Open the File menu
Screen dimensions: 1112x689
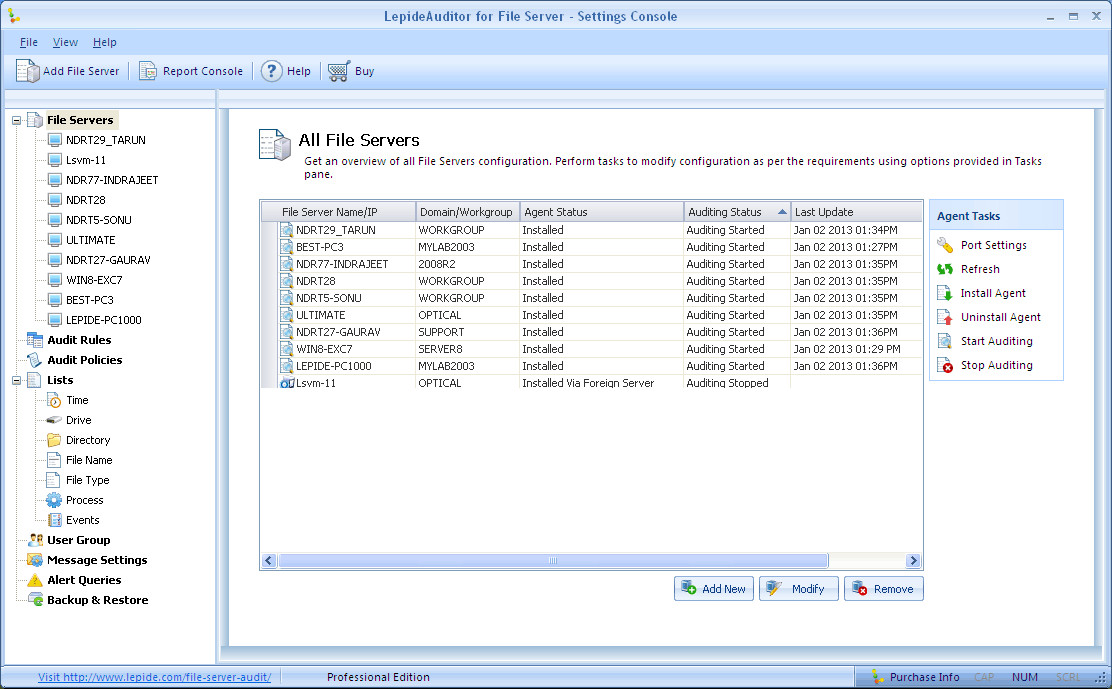click(28, 43)
